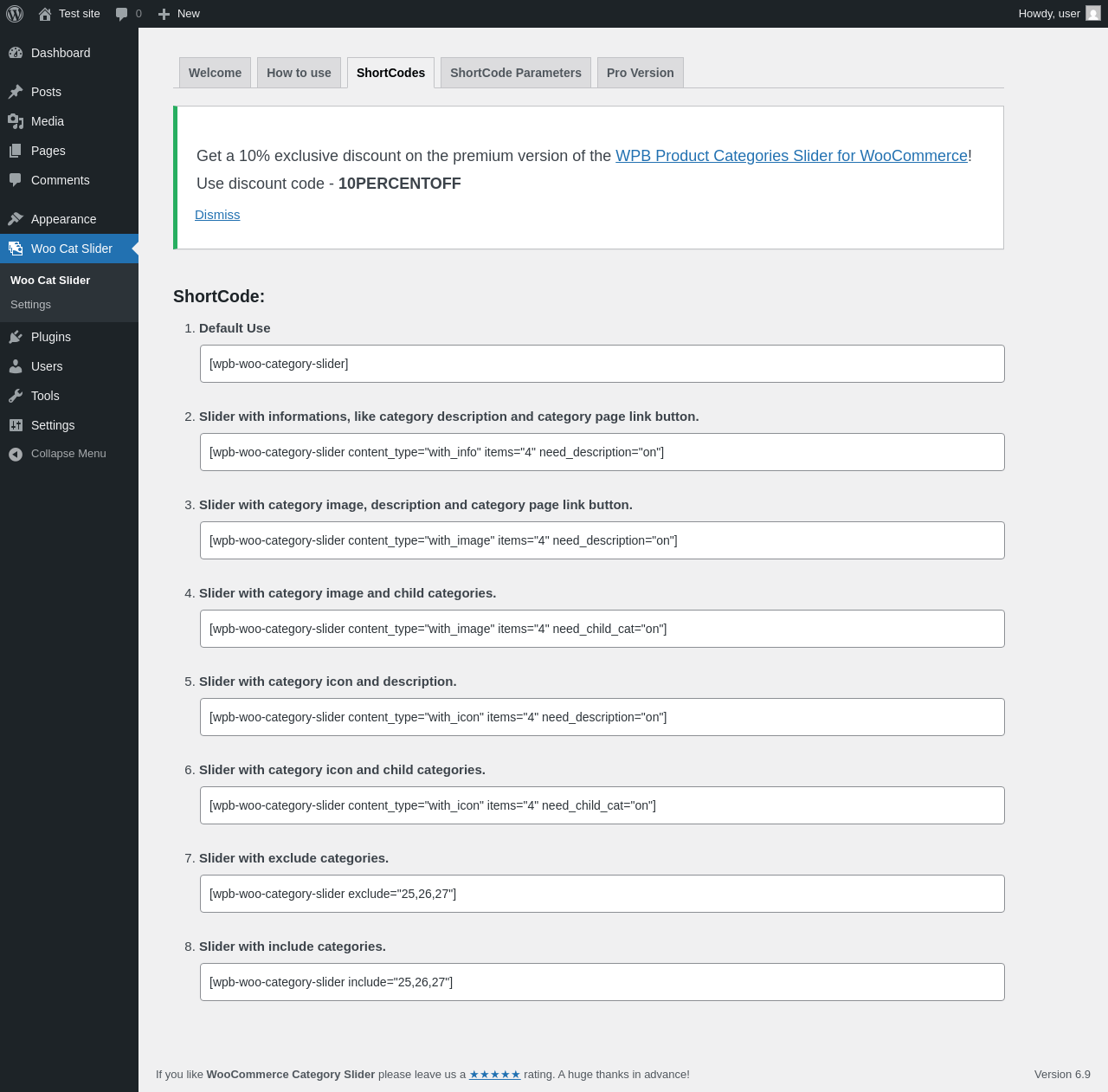Viewport: 1108px width, 1092px height.
Task: Open Media menu item
Action: 69,121
